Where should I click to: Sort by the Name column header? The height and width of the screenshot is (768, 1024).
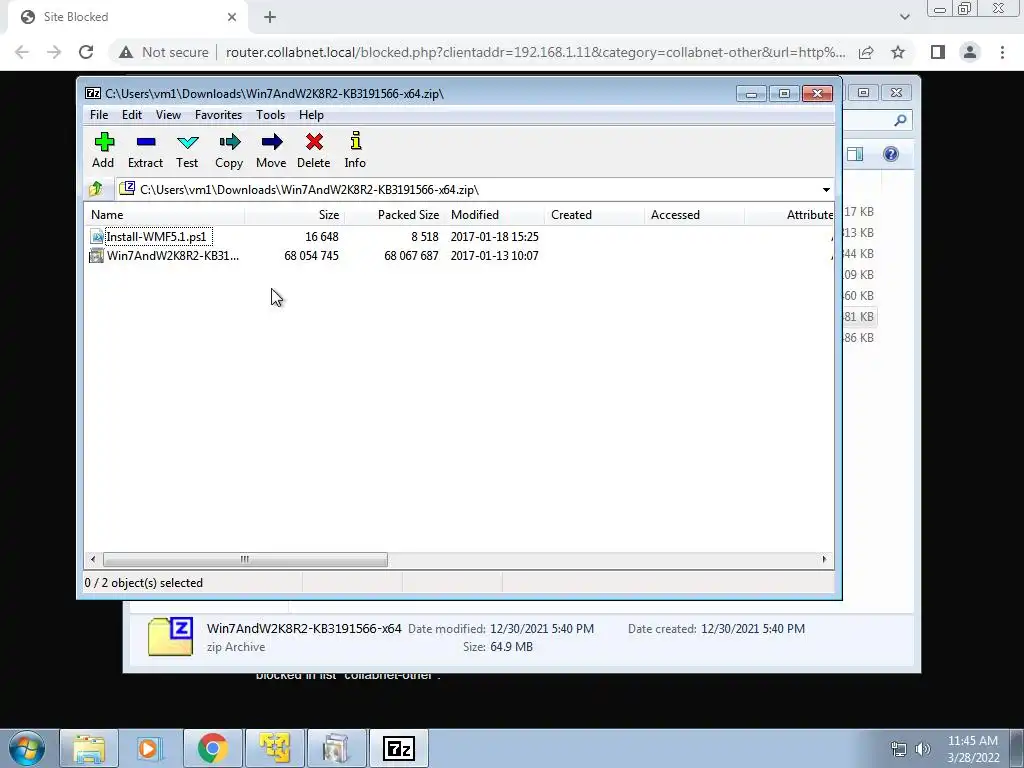click(x=165, y=215)
